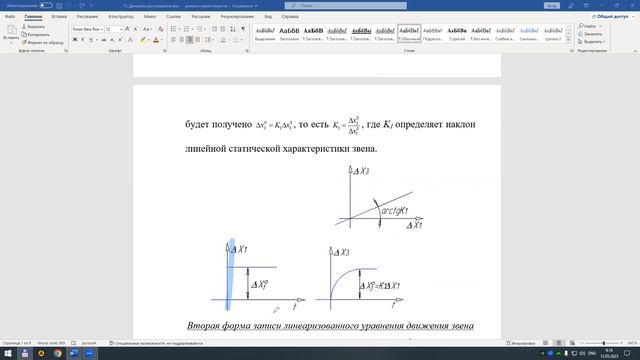Toggle subscript formatting
Viewport: 640px width, 360px height.
112,40
